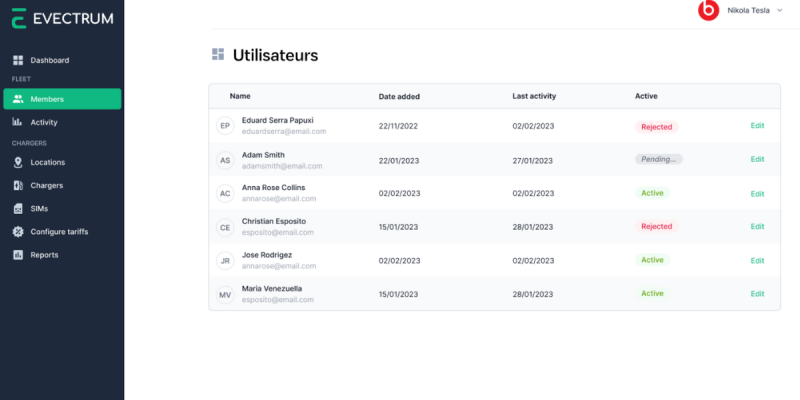Select the Activity bar chart icon
This screenshot has height=400, width=800.
click(17, 122)
